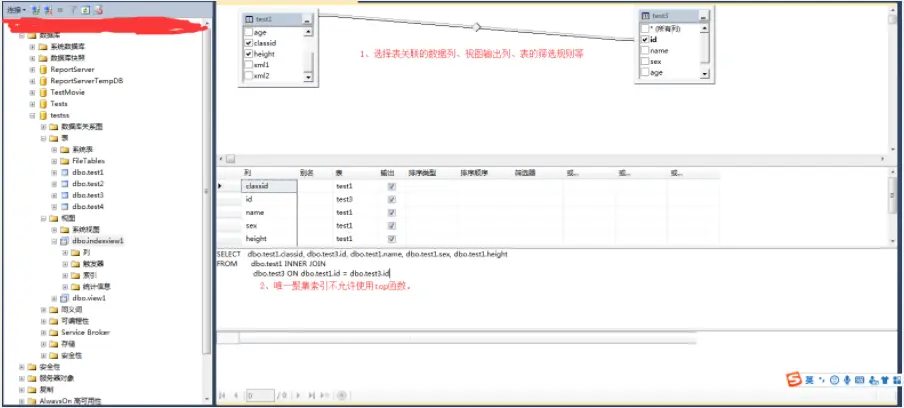The height and width of the screenshot is (408, 904).
Task: Select the TestMovie database icon
Action: pos(43,92)
